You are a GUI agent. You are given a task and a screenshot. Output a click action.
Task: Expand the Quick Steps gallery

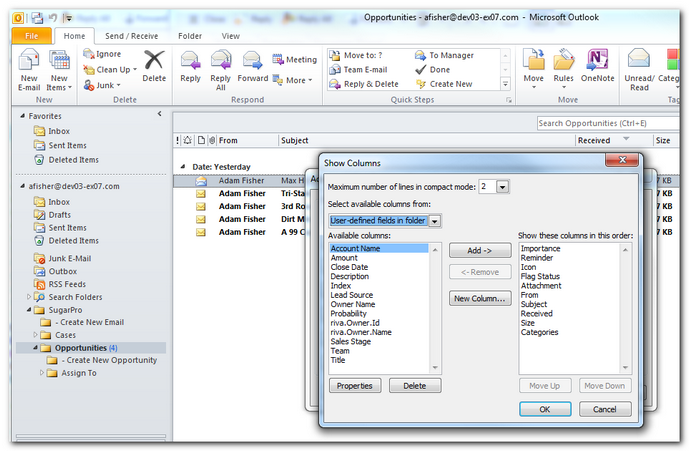tap(505, 84)
